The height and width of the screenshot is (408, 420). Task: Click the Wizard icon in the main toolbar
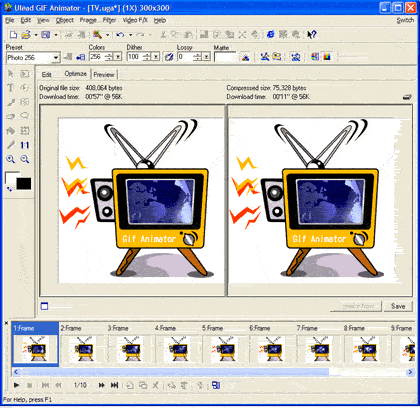coord(97,35)
